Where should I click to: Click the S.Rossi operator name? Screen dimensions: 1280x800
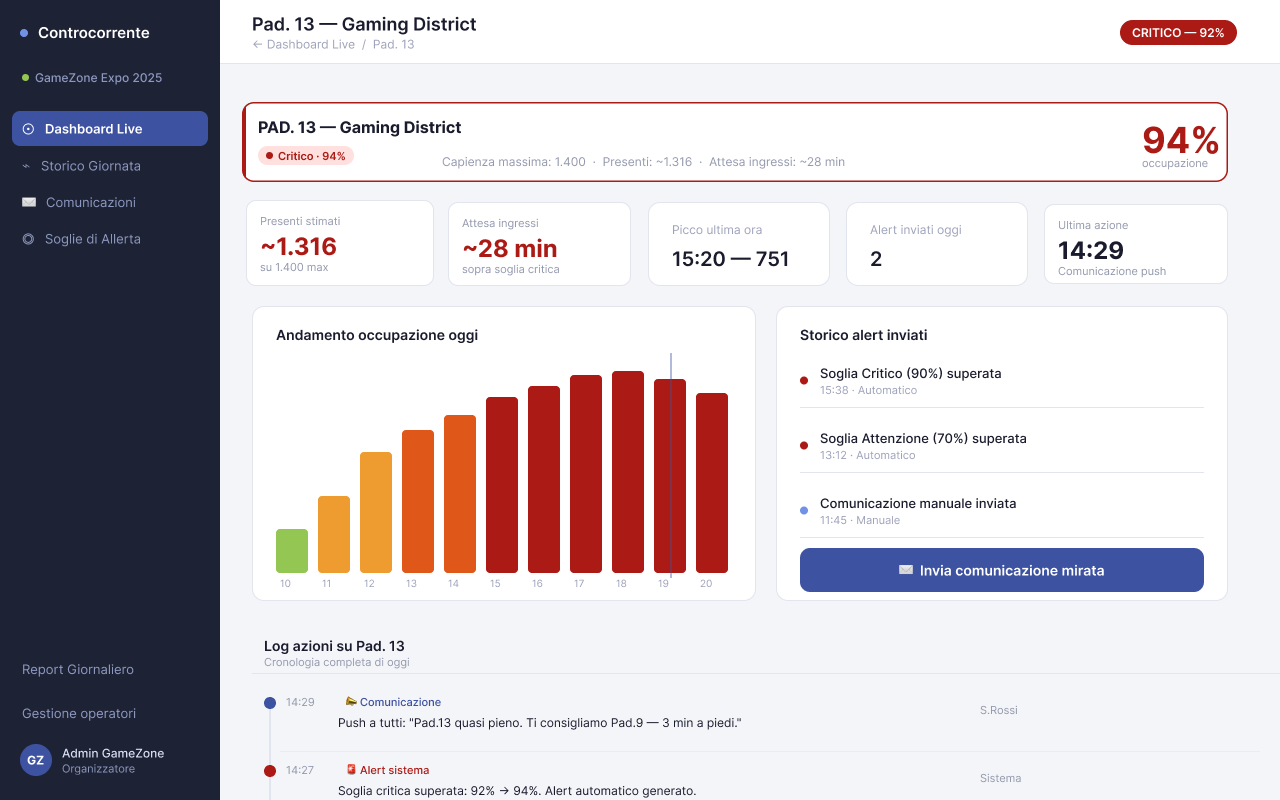click(x=999, y=710)
